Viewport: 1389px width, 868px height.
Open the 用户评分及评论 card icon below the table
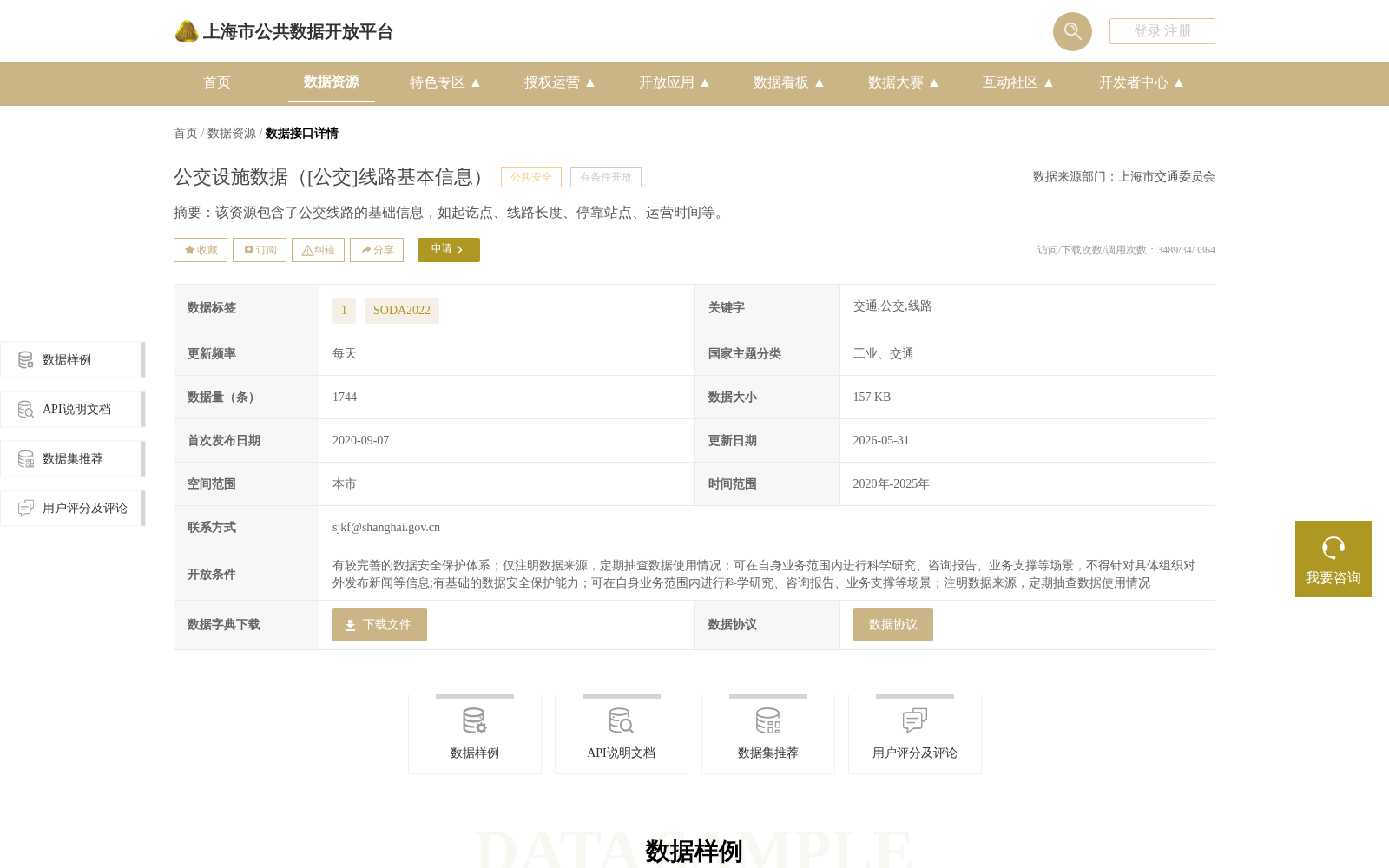(915, 720)
